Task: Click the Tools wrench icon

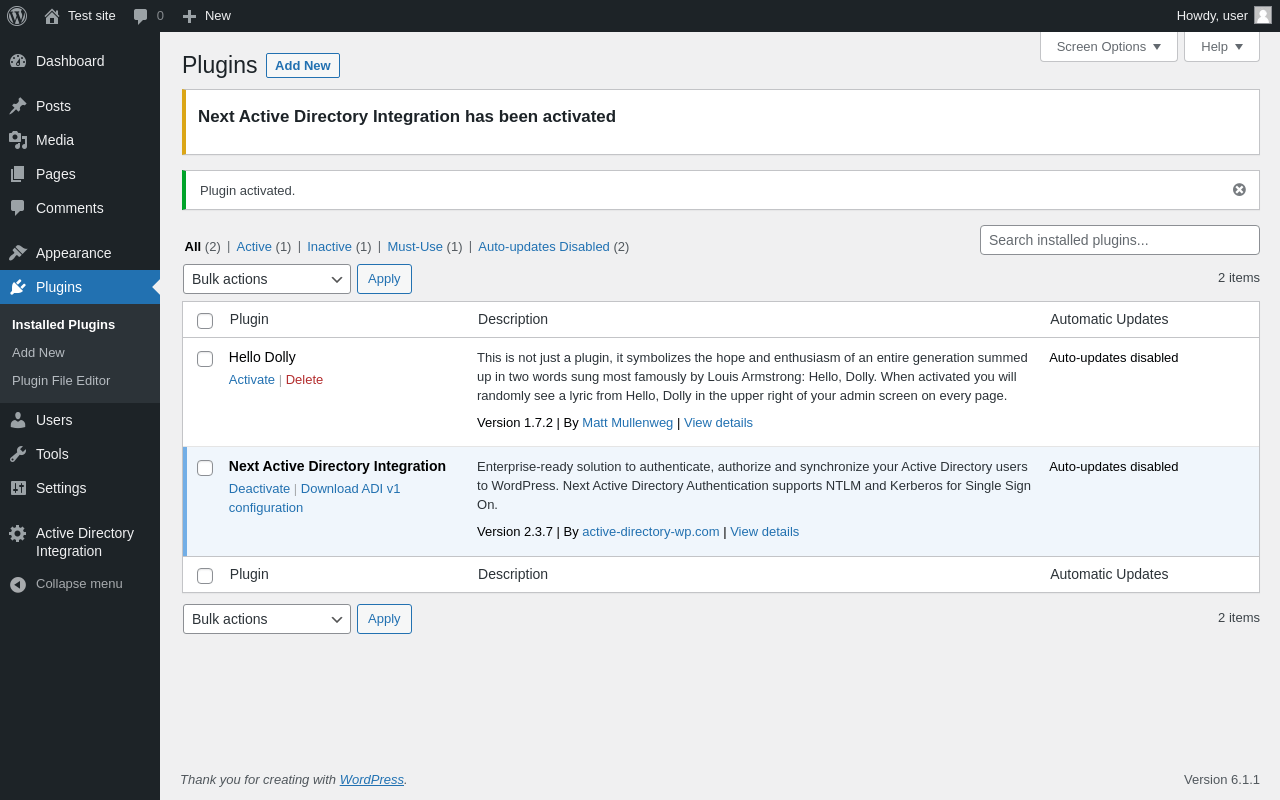Action: pos(18,454)
